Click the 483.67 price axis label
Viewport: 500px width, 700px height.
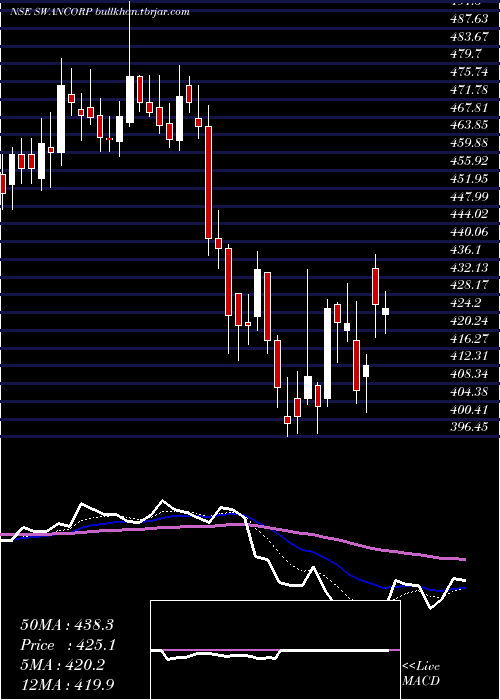[x=468, y=36]
